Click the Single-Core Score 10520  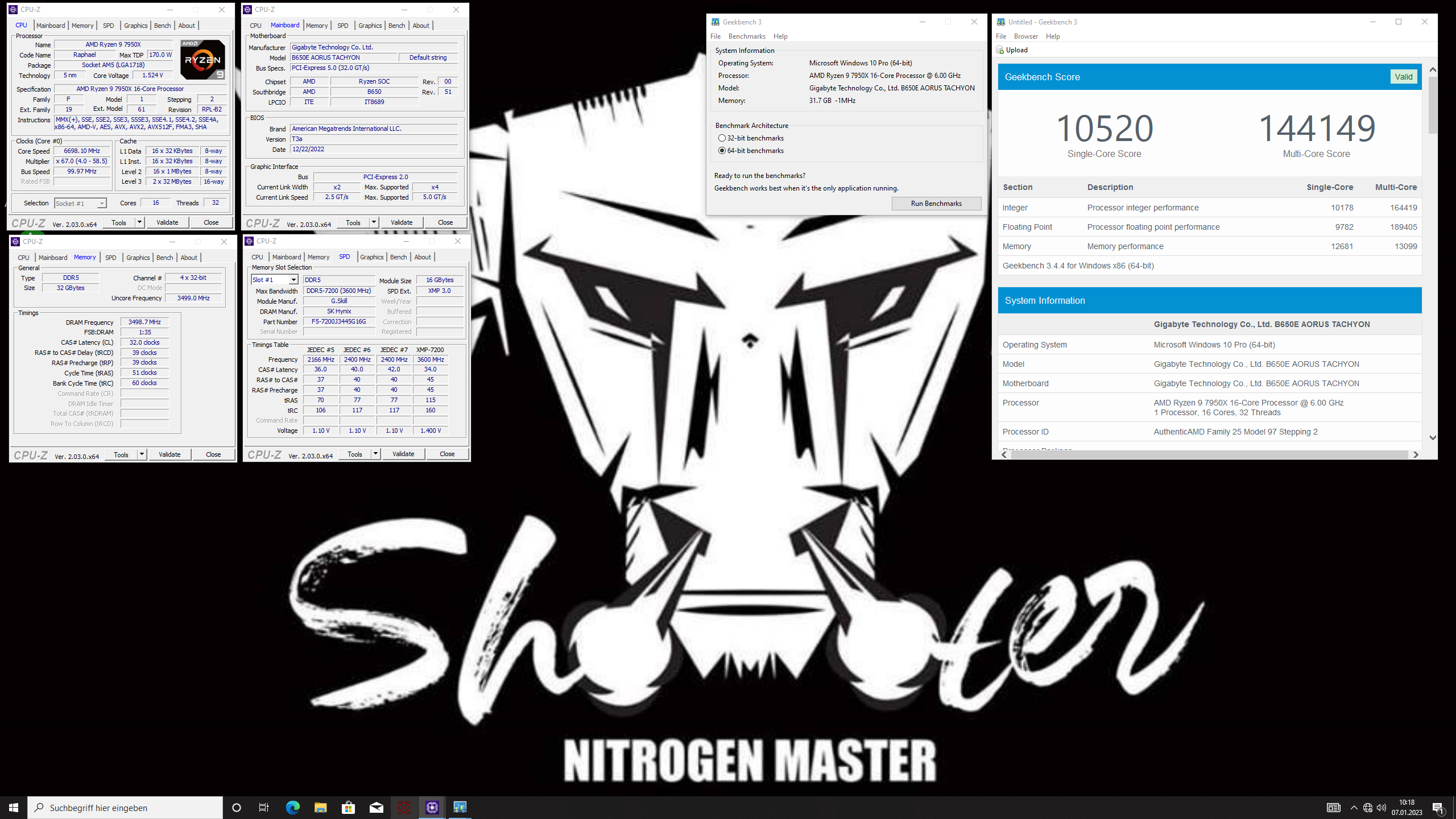(1104, 129)
